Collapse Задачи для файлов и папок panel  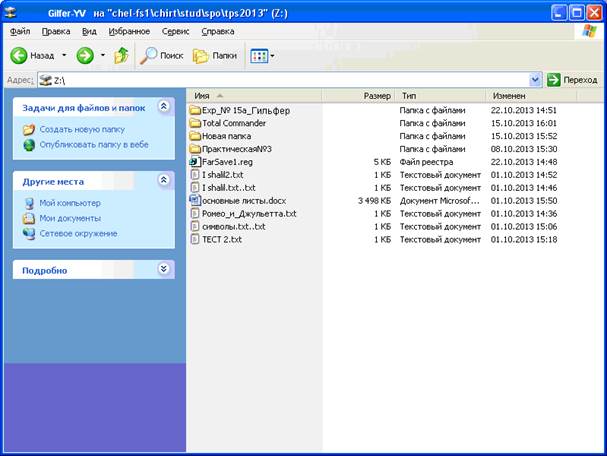[x=164, y=106]
